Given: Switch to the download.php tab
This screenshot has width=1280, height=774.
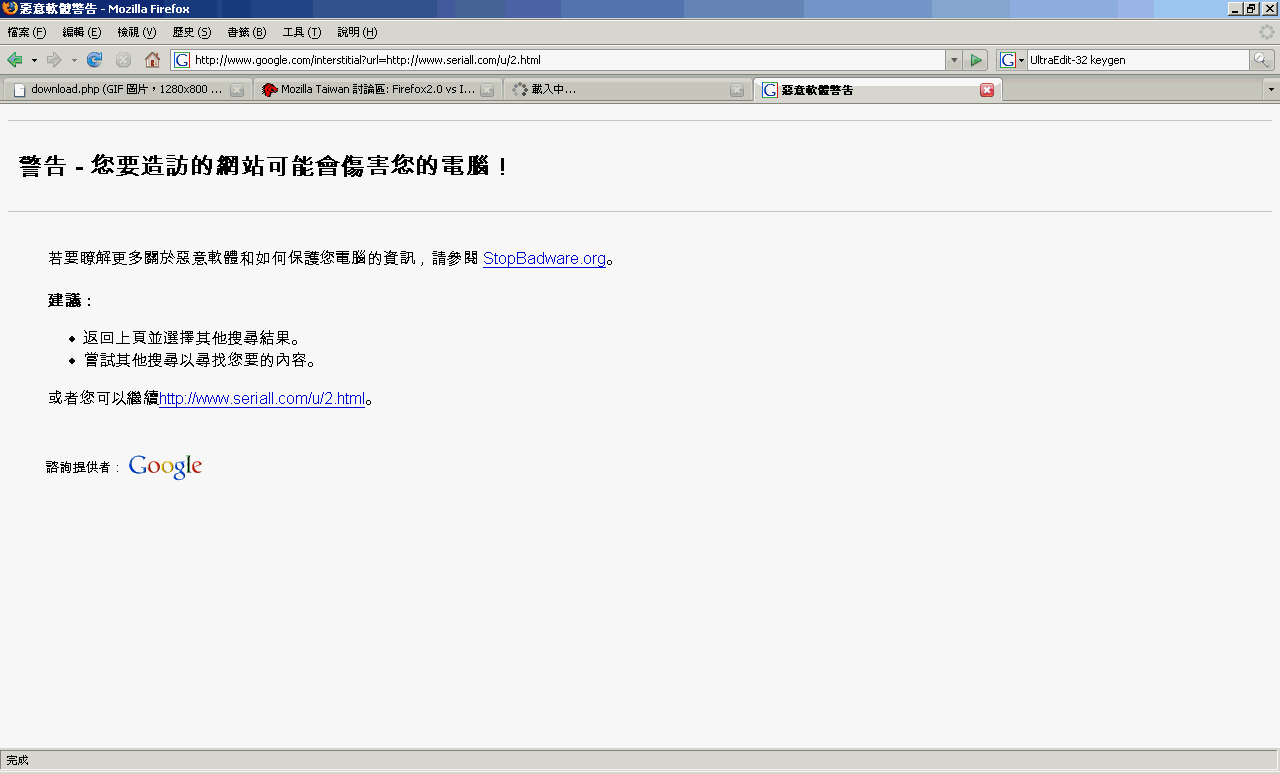Looking at the screenshot, I should [x=120, y=90].
